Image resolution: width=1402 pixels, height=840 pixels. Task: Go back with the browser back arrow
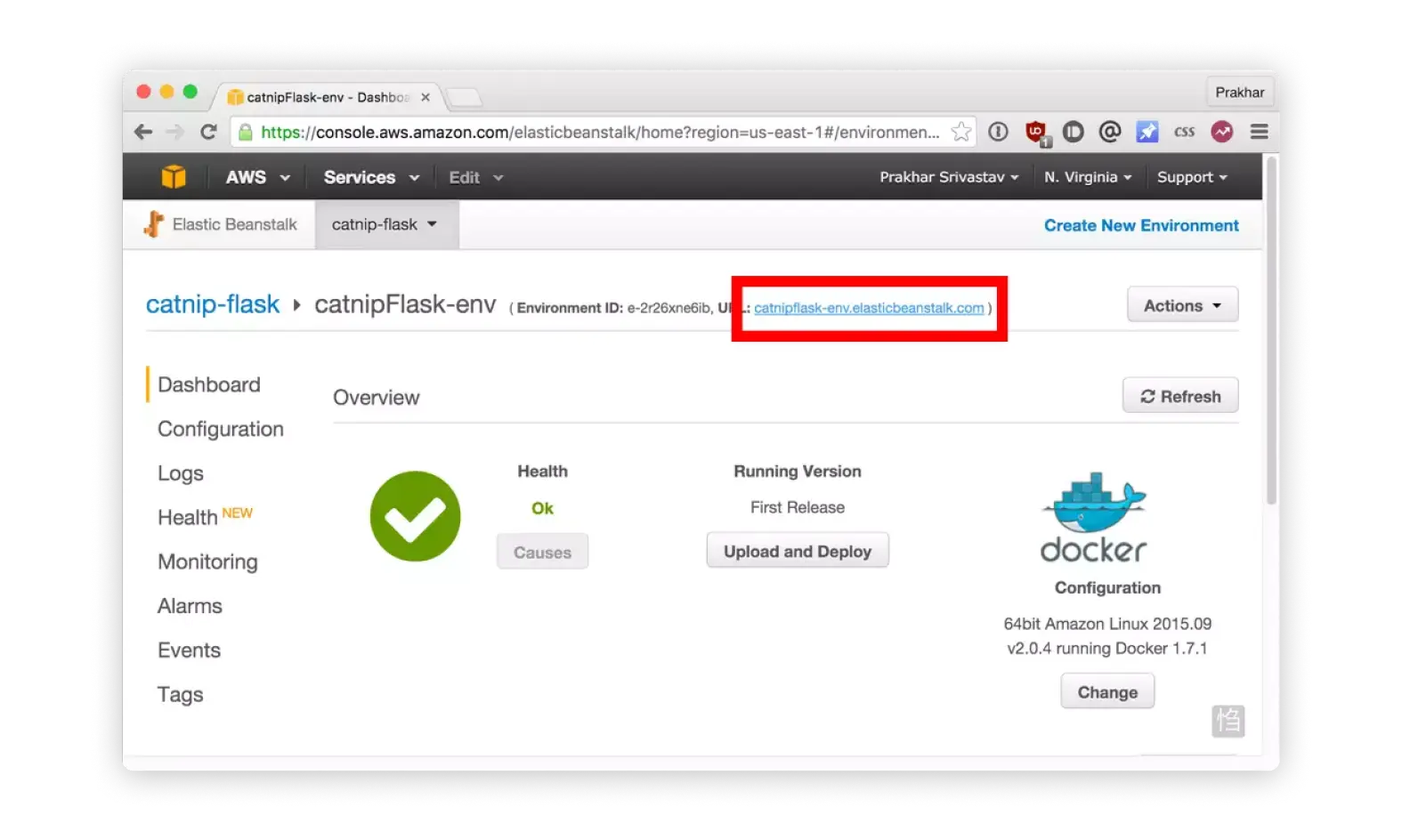(x=143, y=133)
